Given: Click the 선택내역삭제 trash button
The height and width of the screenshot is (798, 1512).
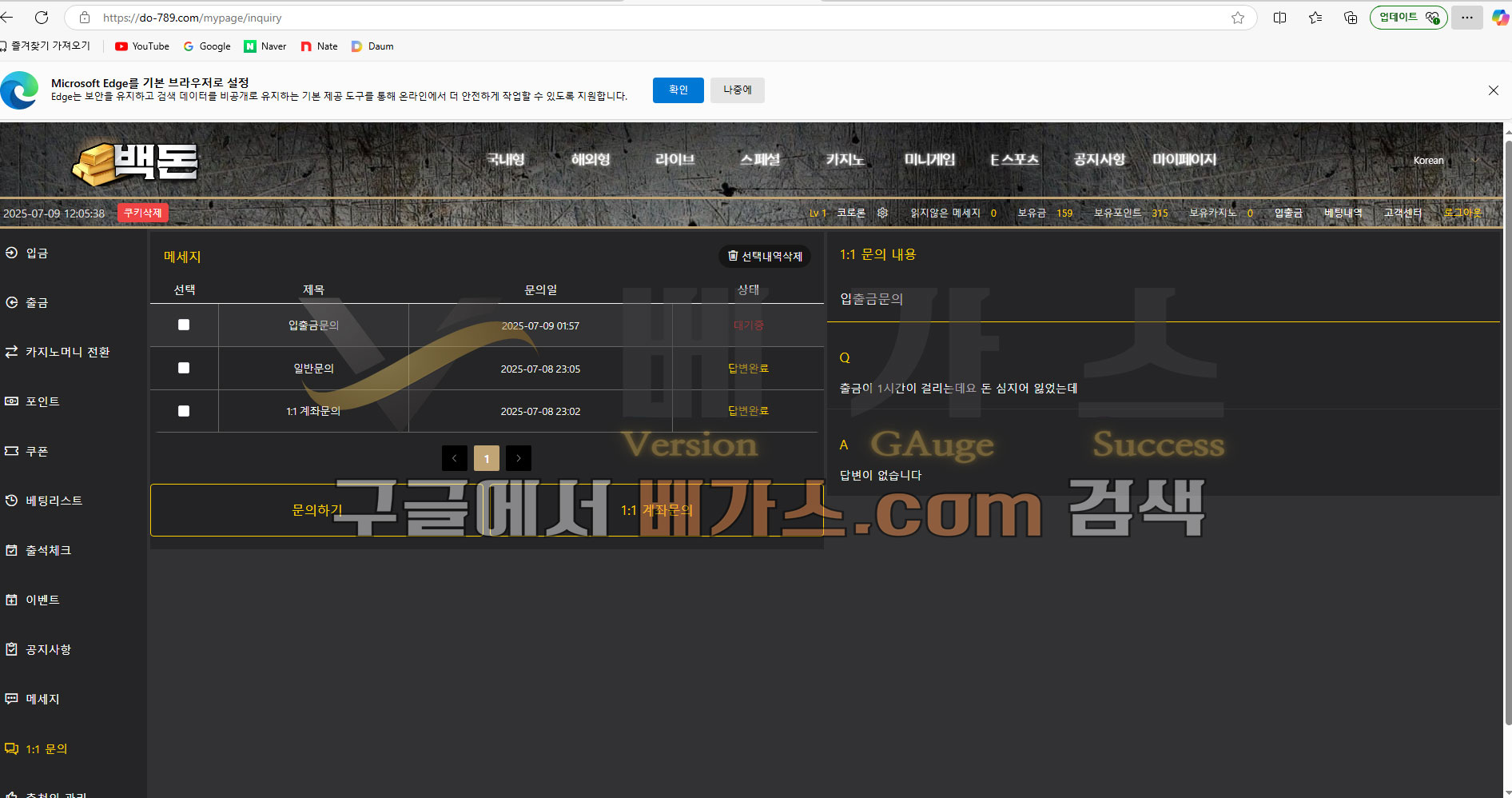Looking at the screenshot, I should pos(765,256).
